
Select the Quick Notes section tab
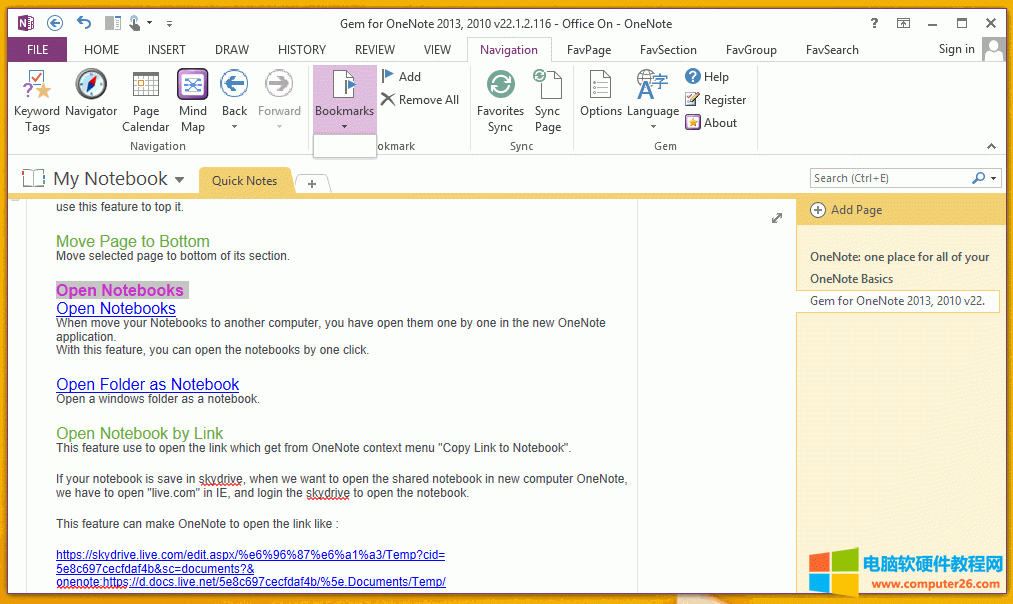tap(244, 181)
